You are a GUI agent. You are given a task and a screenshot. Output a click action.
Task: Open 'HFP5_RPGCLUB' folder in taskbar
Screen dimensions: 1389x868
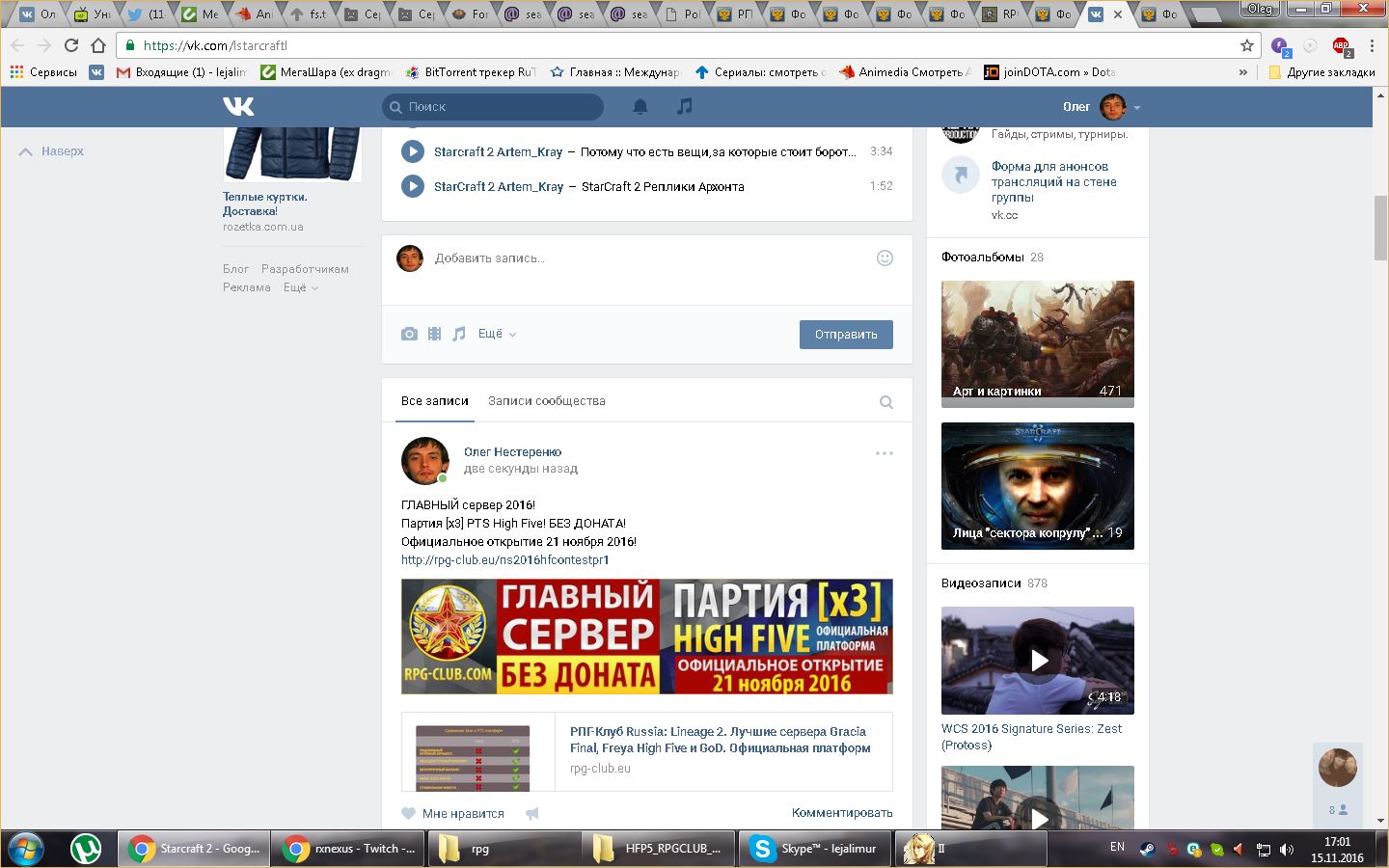(x=657, y=849)
